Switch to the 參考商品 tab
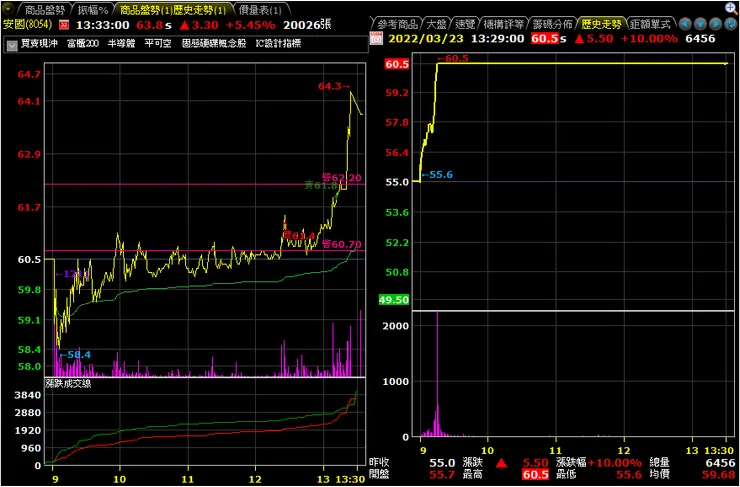Image resolution: width=740 pixels, height=487 pixels. coord(397,24)
